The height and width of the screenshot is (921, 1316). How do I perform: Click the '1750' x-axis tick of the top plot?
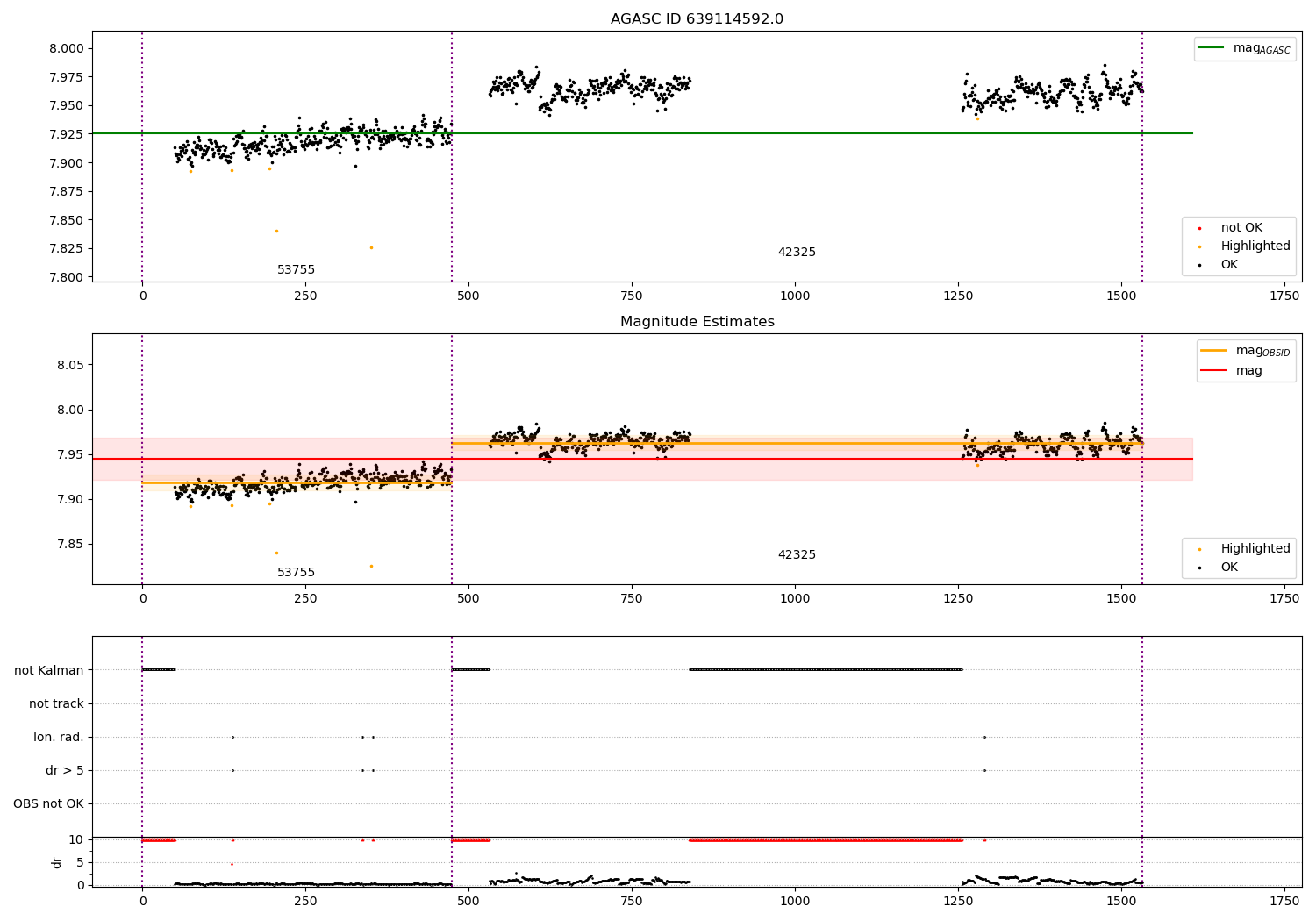point(1284,296)
